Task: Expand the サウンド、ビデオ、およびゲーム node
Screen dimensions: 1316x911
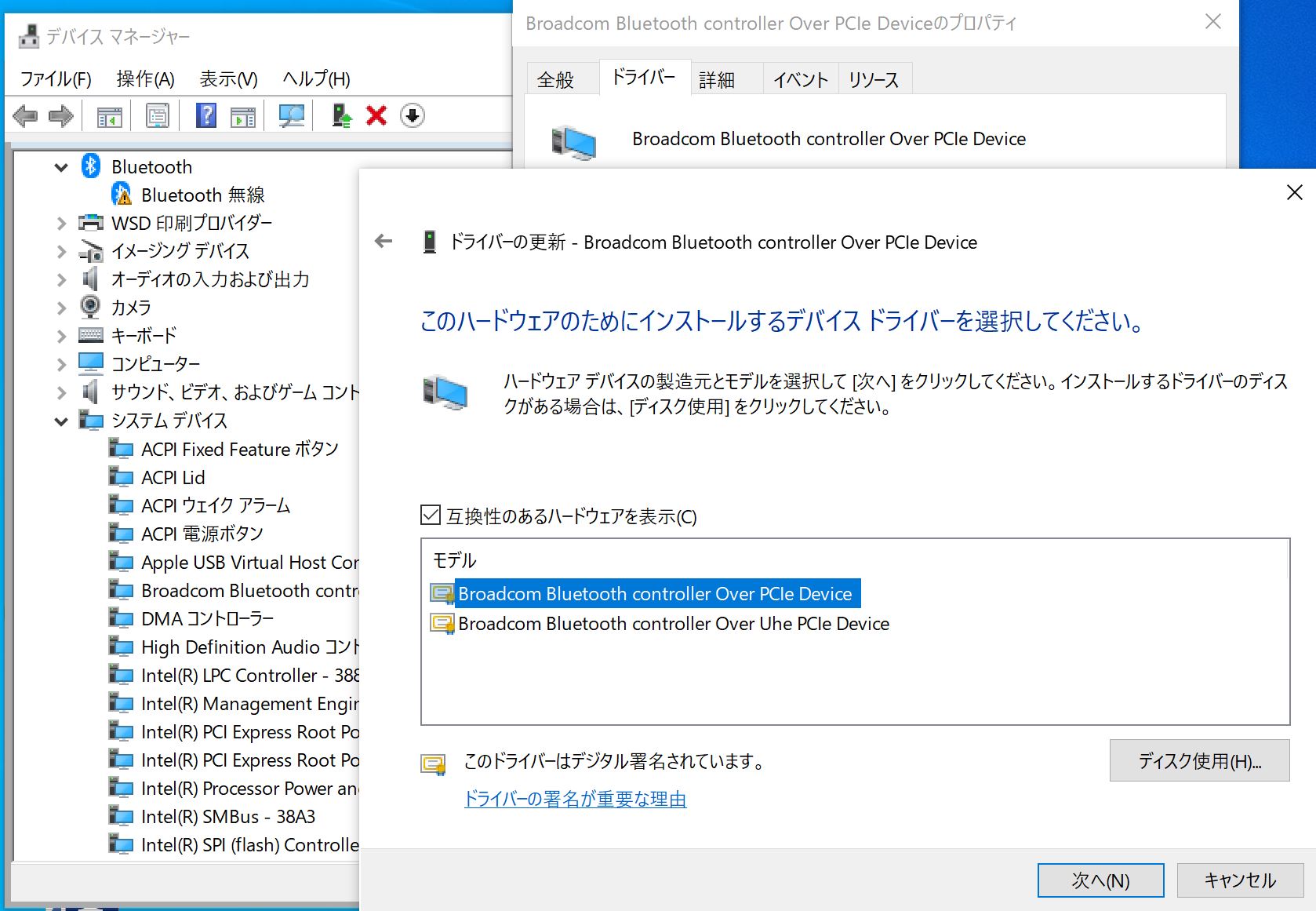Action: click(x=61, y=393)
